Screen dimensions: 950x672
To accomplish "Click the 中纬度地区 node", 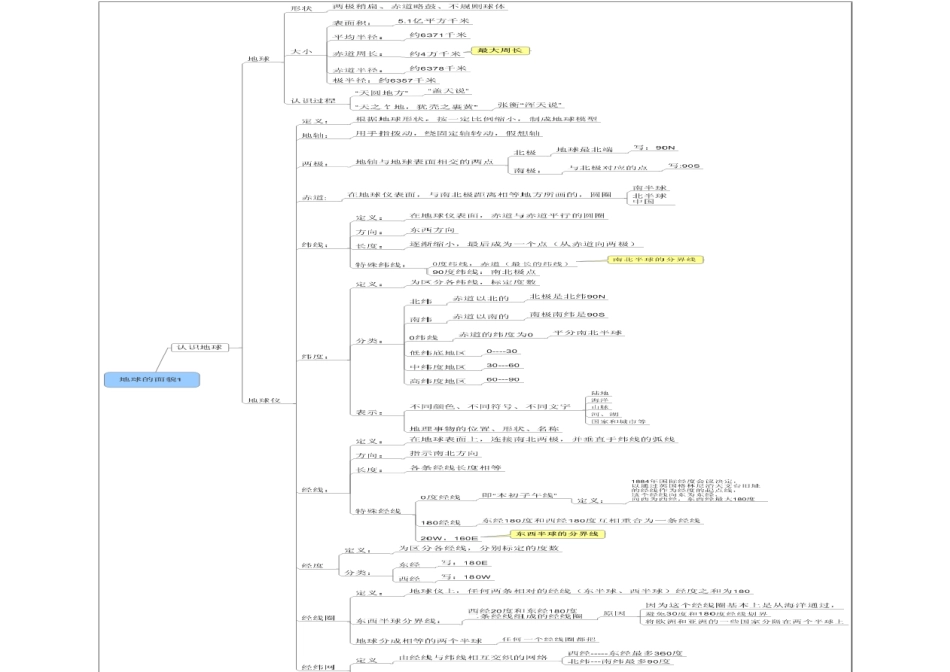I will coord(437,367).
